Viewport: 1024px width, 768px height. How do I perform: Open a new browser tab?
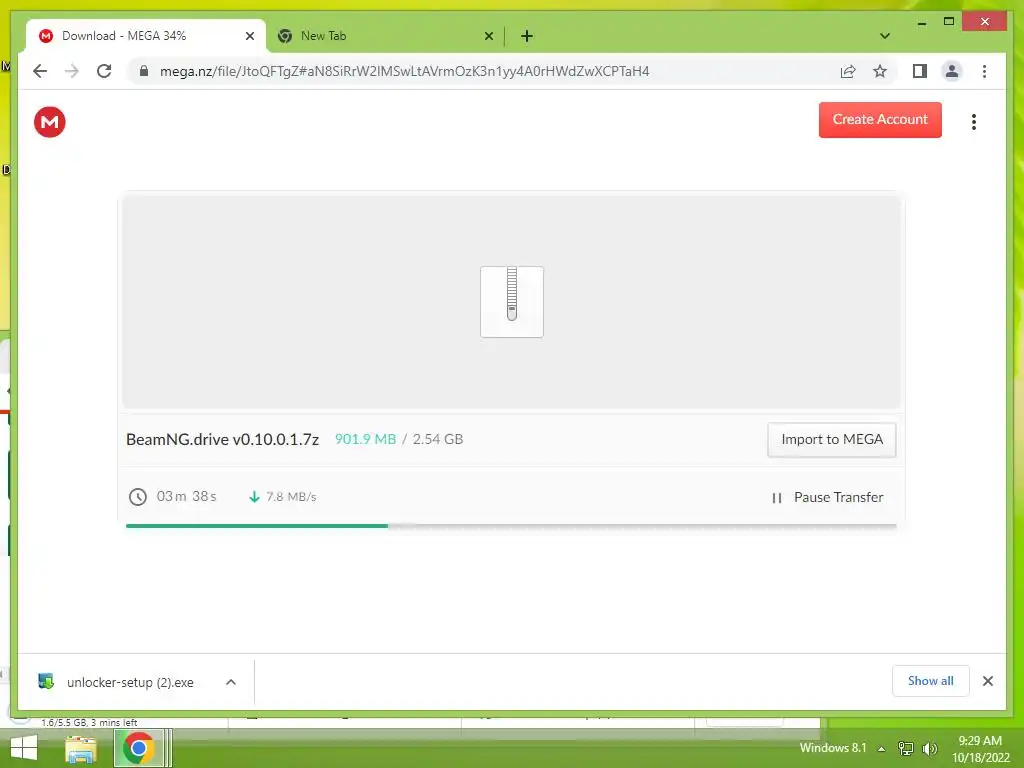point(526,36)
